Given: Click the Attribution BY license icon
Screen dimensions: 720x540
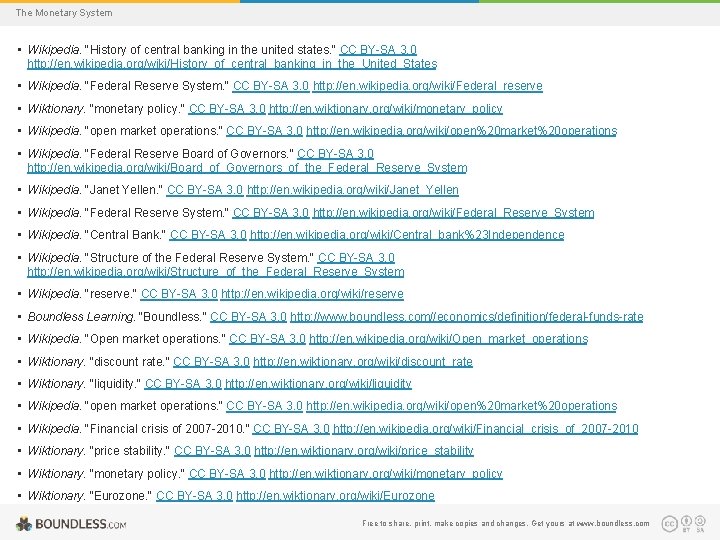Looking at the screenshot, I should pyautogui.click(x=686, y=523).
